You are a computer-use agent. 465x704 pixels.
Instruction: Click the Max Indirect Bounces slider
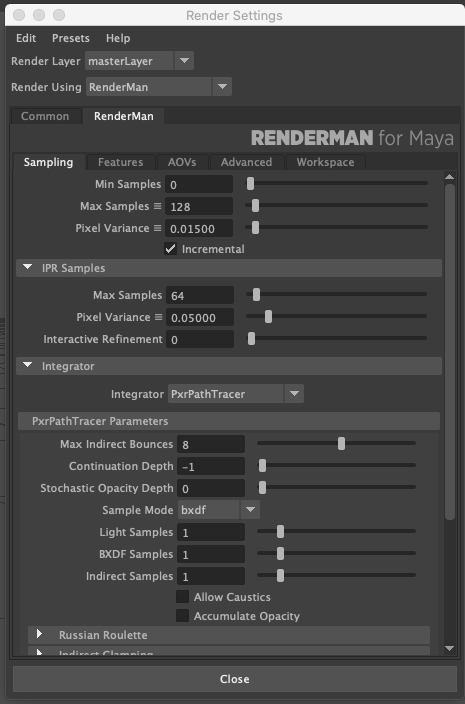(x=336, y=444)
